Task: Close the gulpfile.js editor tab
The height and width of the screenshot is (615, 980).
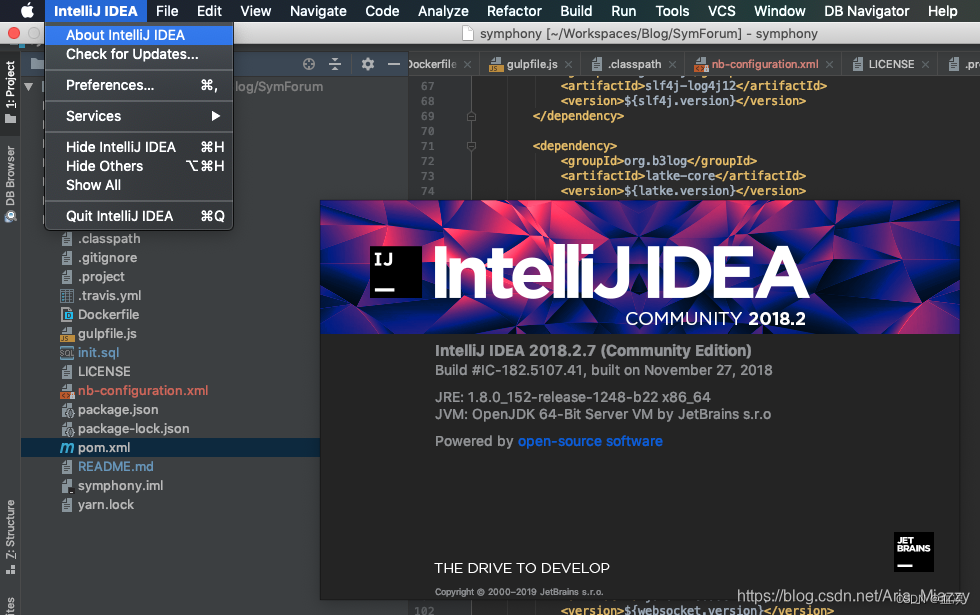Action: coord(568,64)
